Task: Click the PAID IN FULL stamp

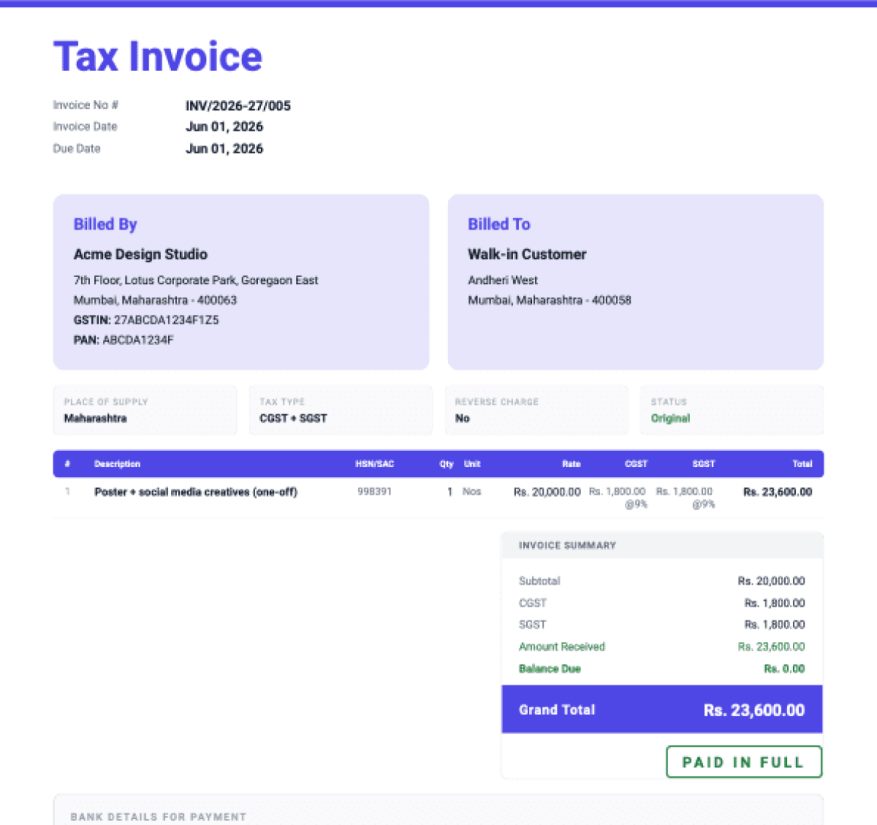Action: [744, 762]
